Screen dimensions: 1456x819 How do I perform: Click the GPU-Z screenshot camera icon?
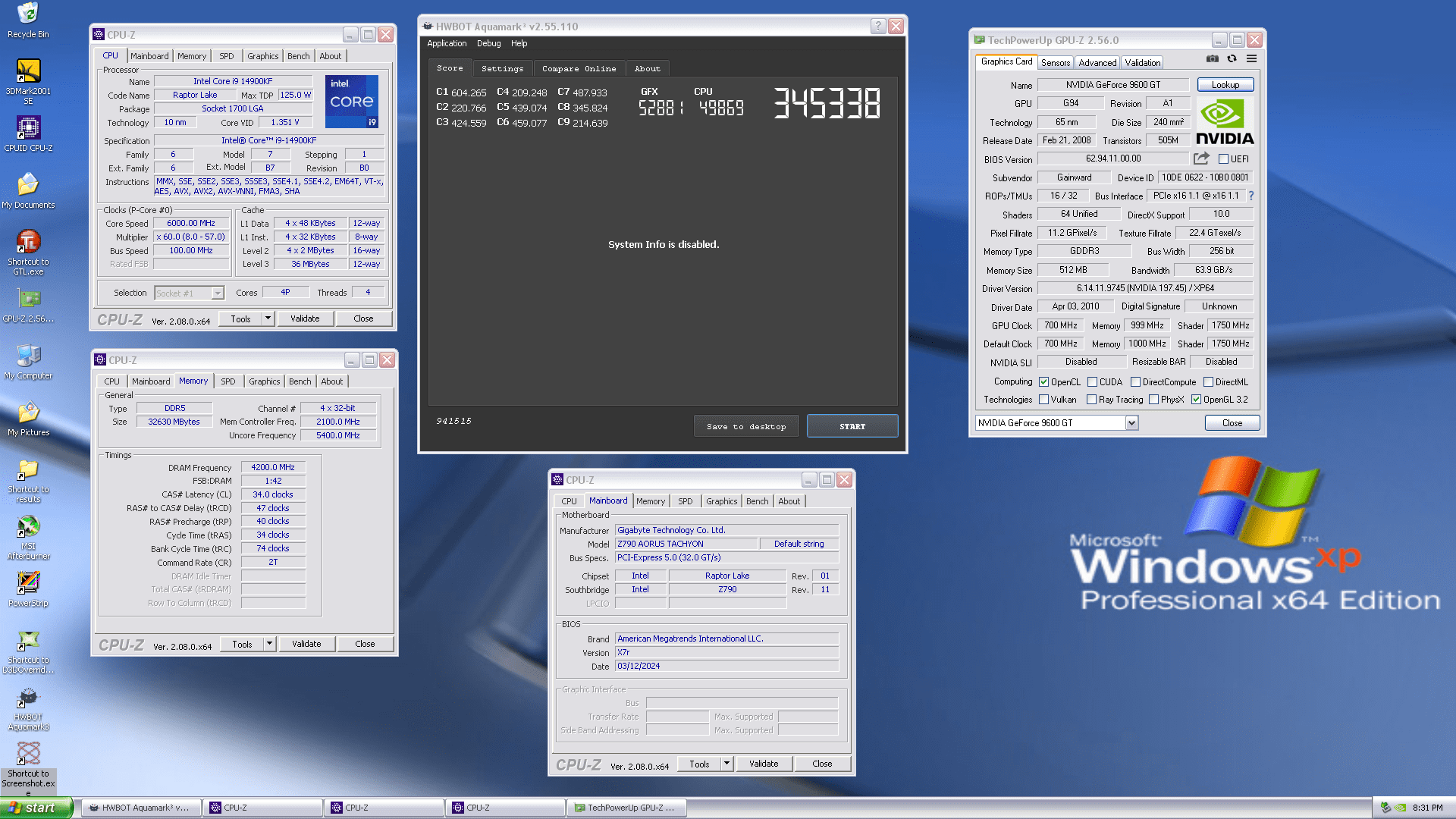click(1213, 59)
